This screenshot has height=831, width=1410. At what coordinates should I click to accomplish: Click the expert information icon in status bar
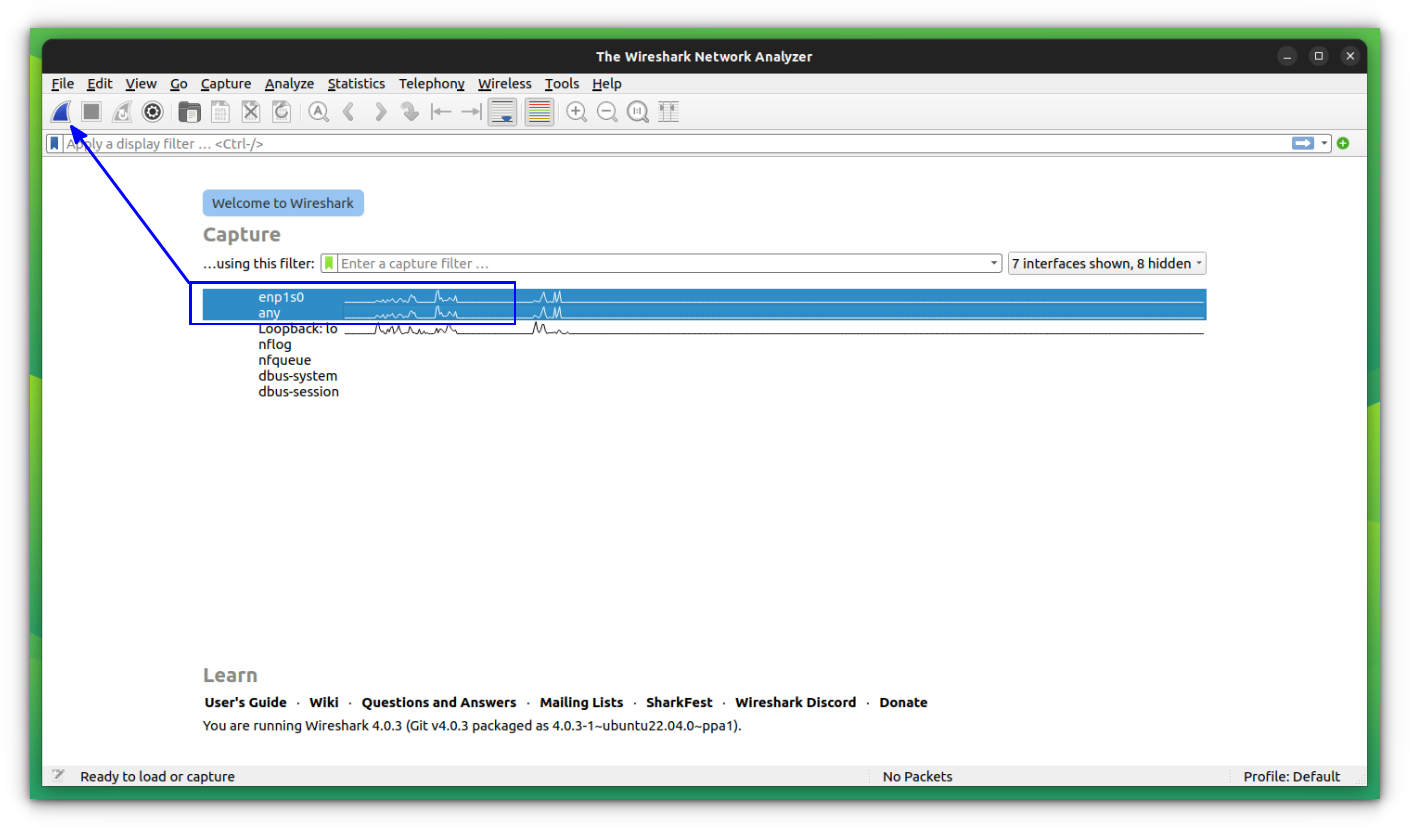click(59, 776)
